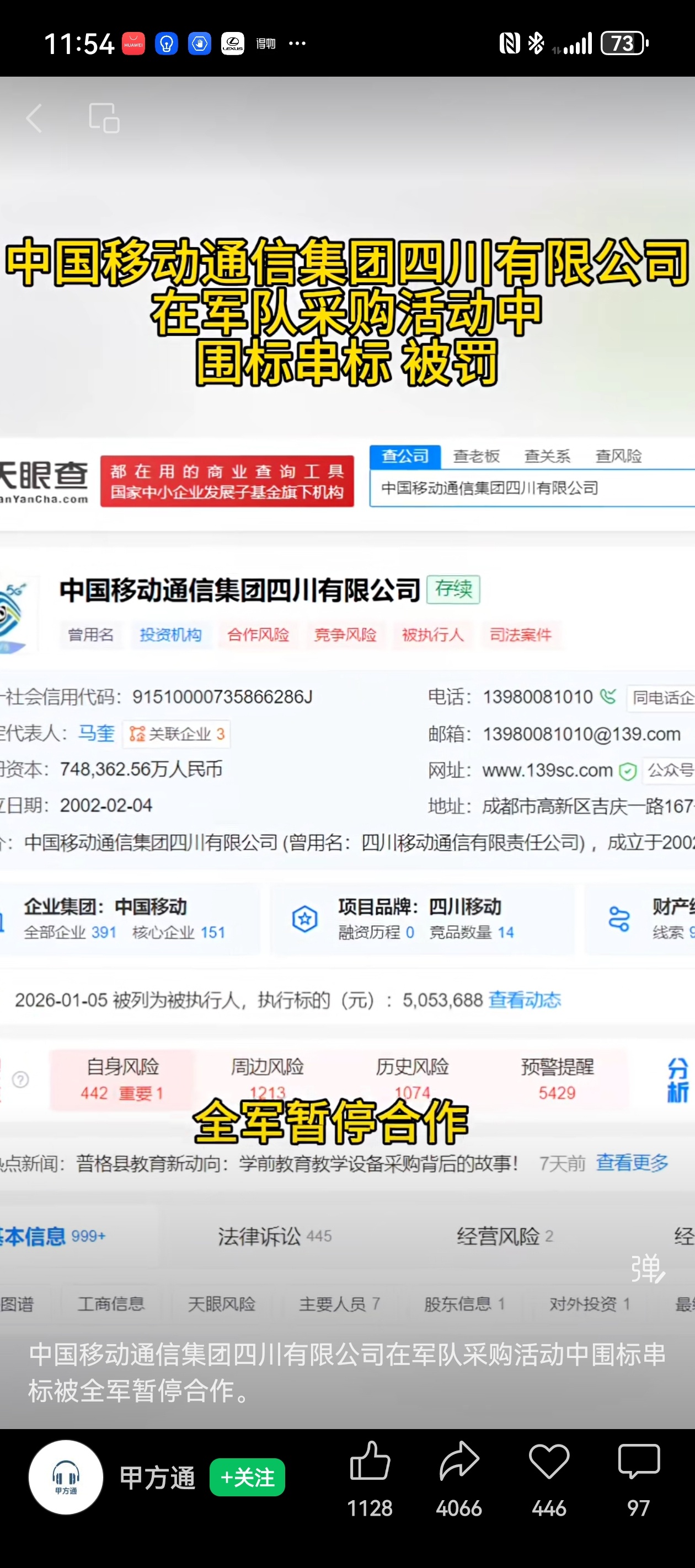Select the 查风险 search tab

(x=619, y=456)
